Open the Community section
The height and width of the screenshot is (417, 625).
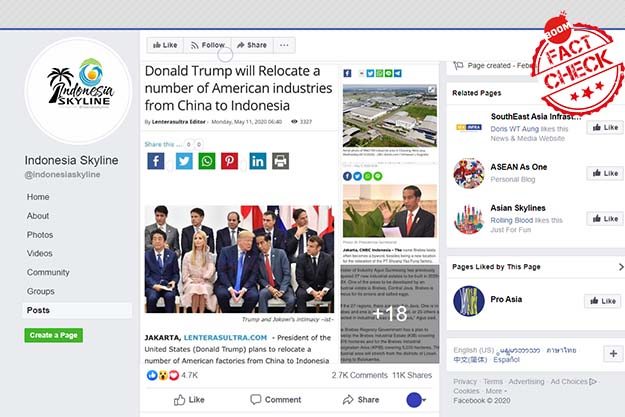pos(48,272)
